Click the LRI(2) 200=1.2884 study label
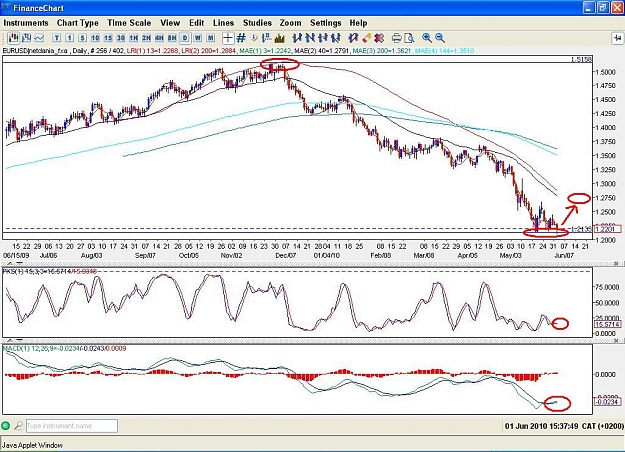 (209, 51)
